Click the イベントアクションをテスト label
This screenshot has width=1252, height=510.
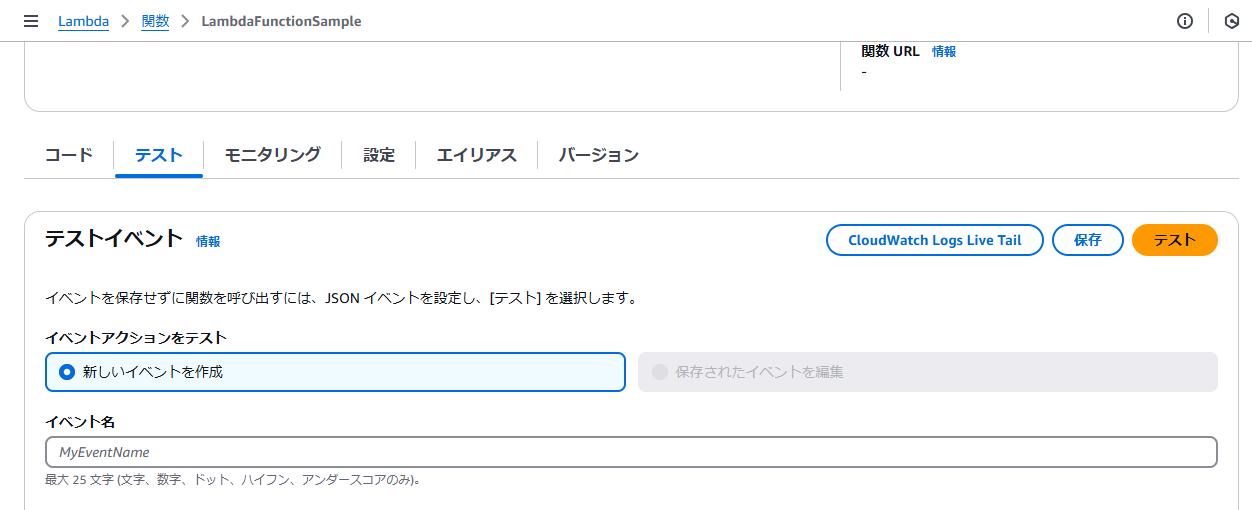(136, 337)
